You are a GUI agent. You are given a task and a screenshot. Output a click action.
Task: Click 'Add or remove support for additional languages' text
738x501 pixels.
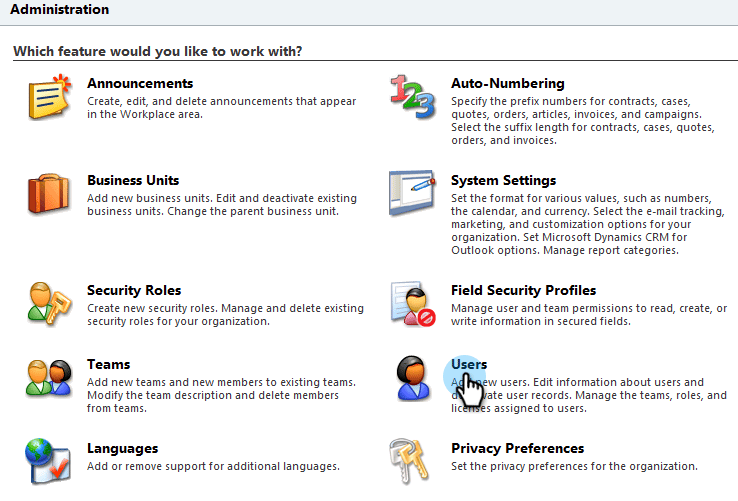point(213,466)
